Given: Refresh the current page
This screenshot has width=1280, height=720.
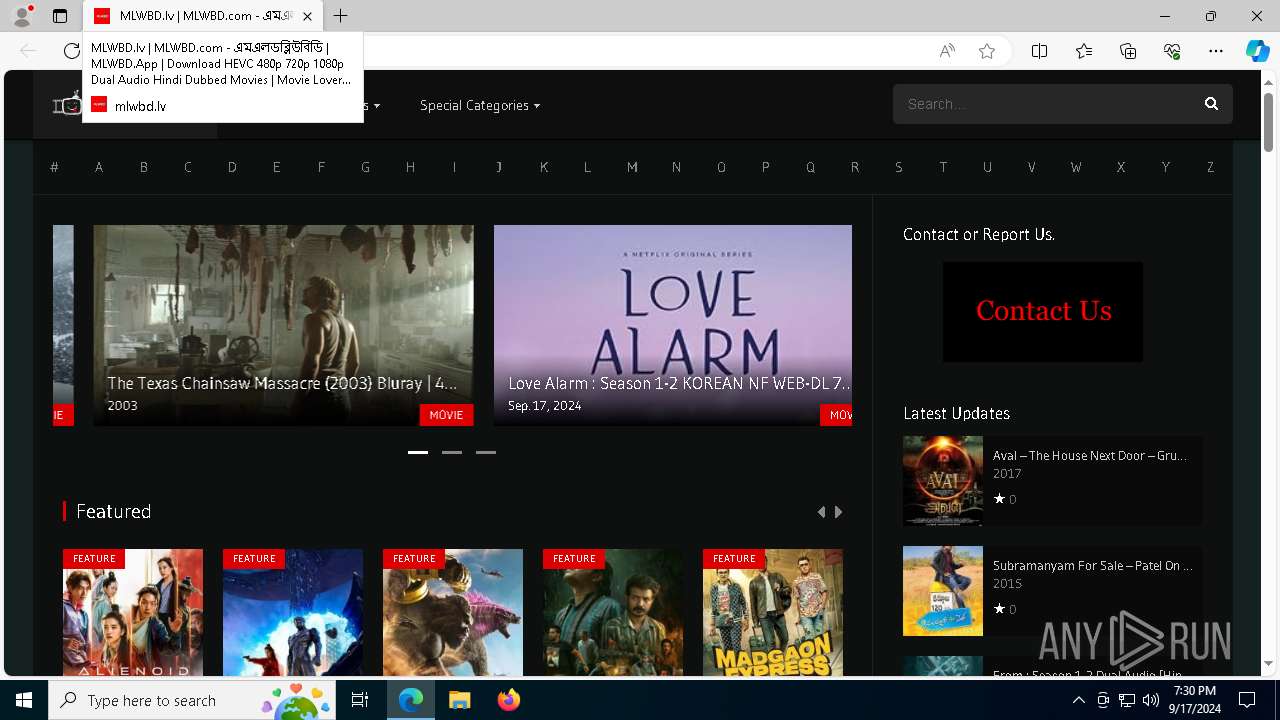Looking at the screenshot, I should [x=71, y=51].
